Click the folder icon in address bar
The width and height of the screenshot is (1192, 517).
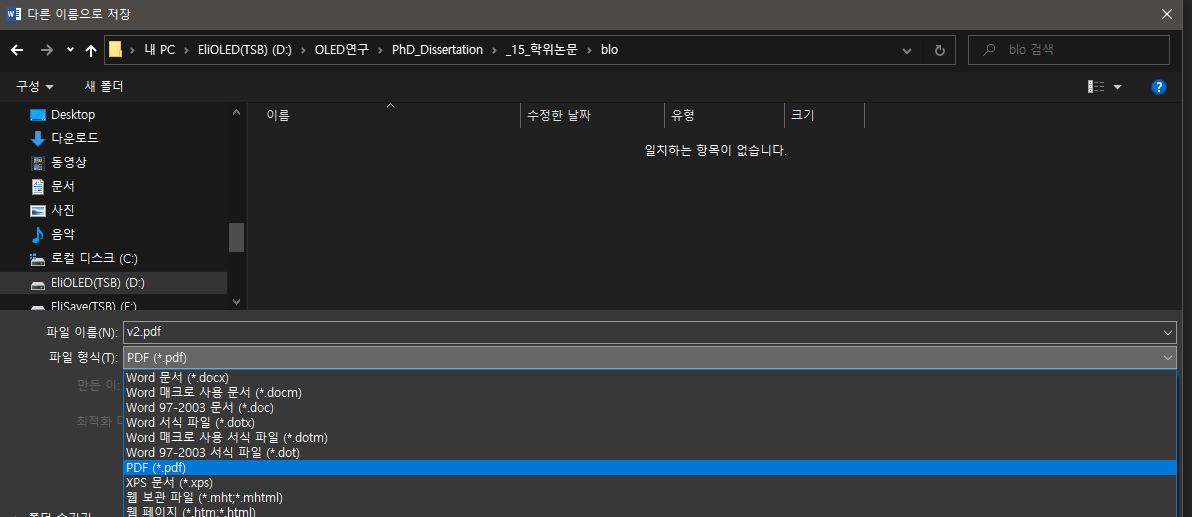[x=116, y=50]
